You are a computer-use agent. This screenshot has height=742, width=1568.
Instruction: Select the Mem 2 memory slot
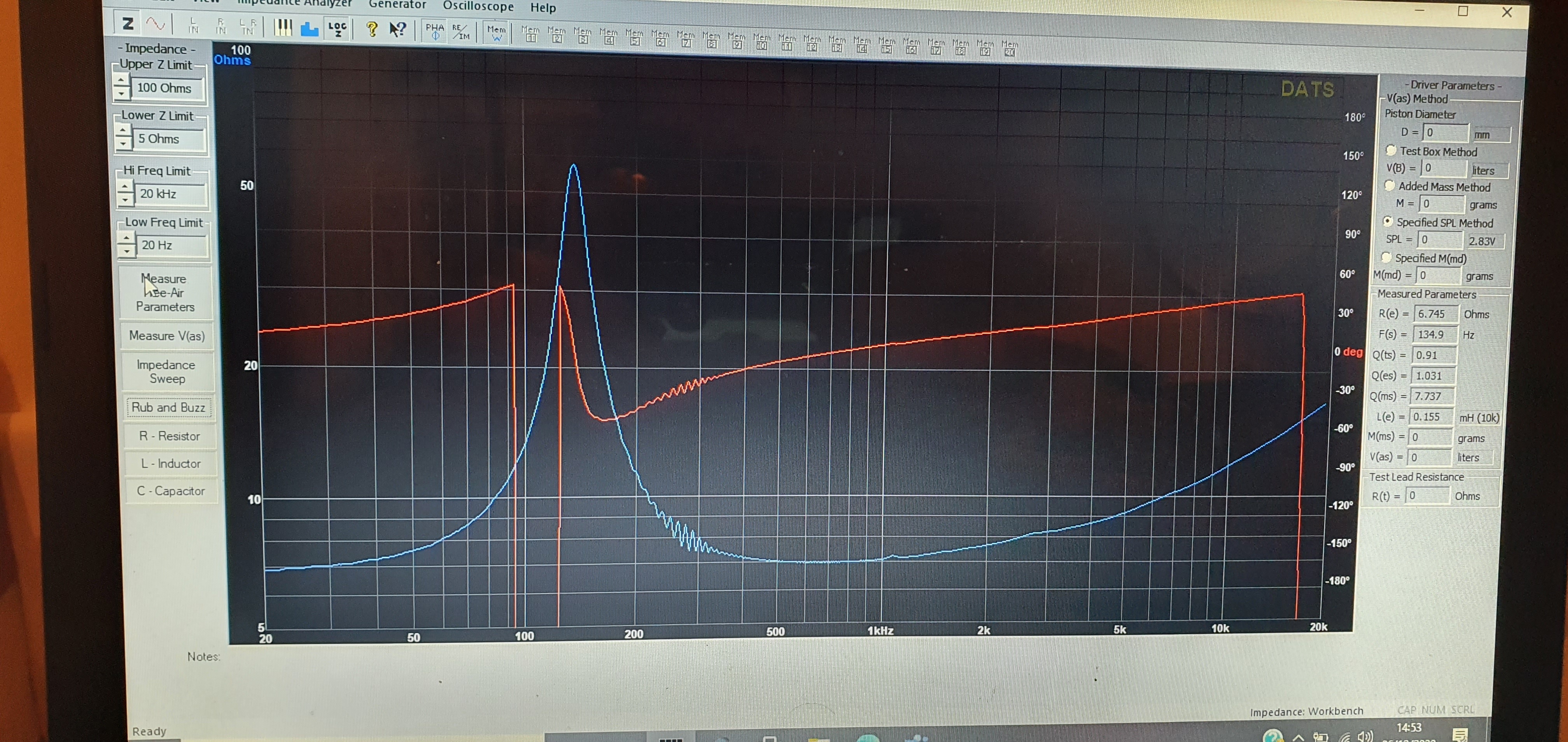point(556,34)
